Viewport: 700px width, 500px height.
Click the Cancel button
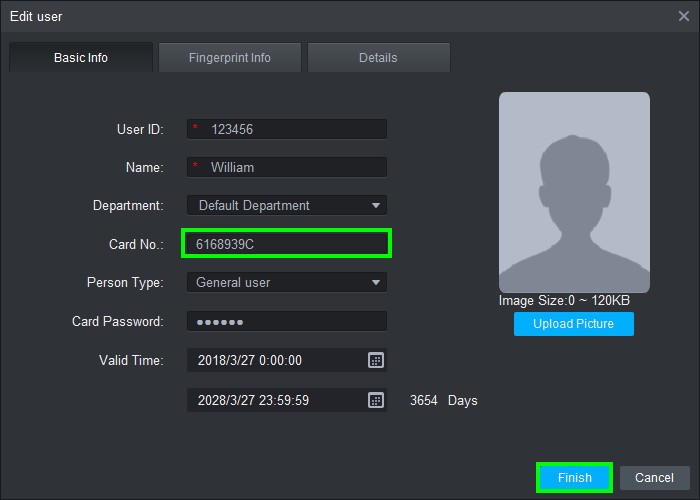pos(654,478)
